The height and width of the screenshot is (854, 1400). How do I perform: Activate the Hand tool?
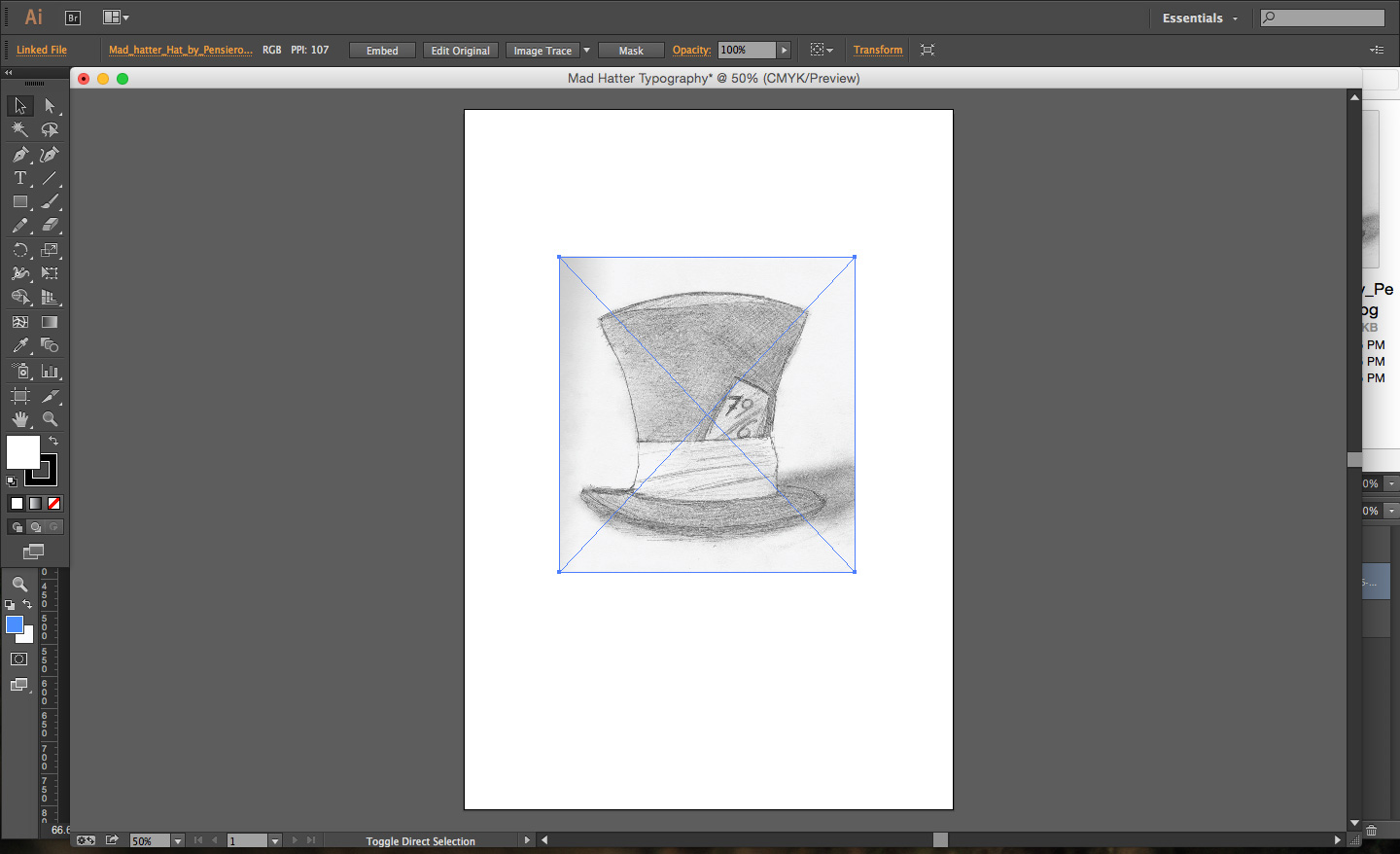pos(20,419)
